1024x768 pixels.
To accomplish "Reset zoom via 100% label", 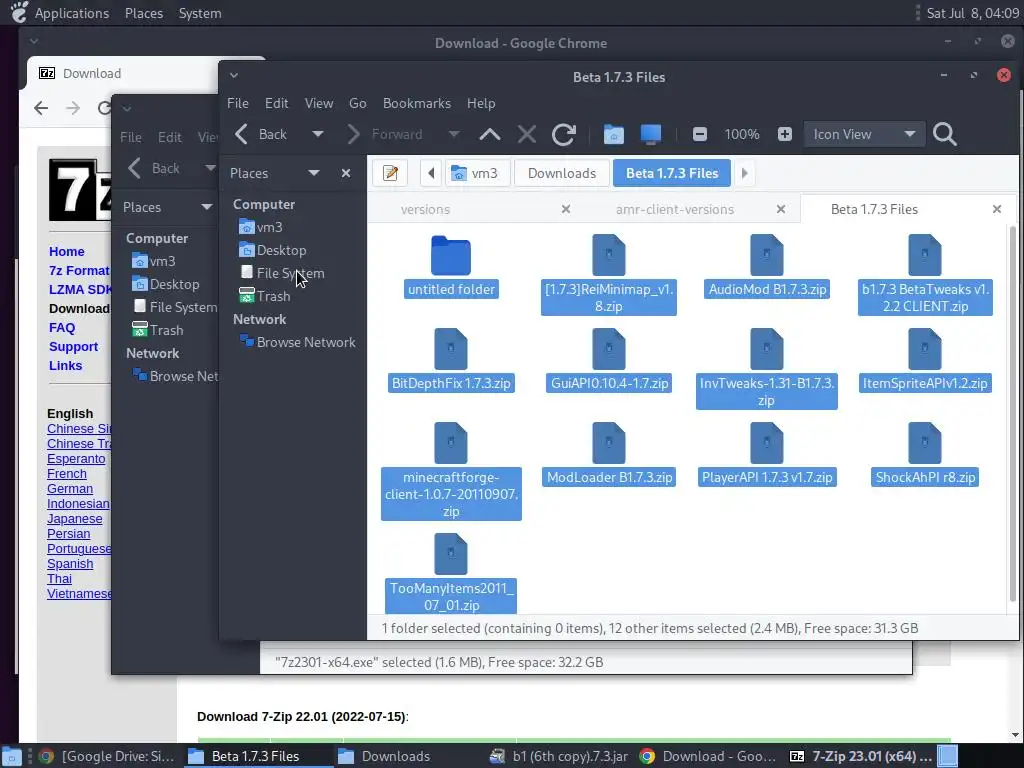I will point(742,135).
